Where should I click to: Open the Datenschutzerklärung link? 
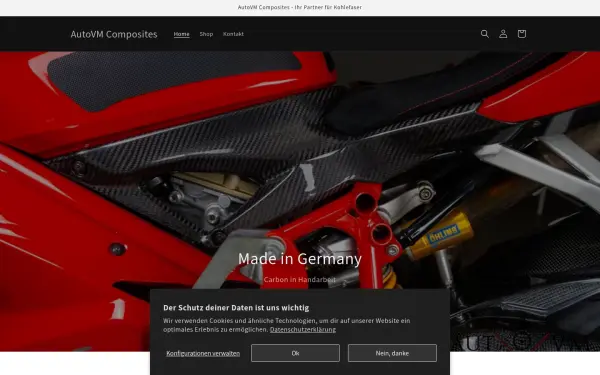coord(303,329)
